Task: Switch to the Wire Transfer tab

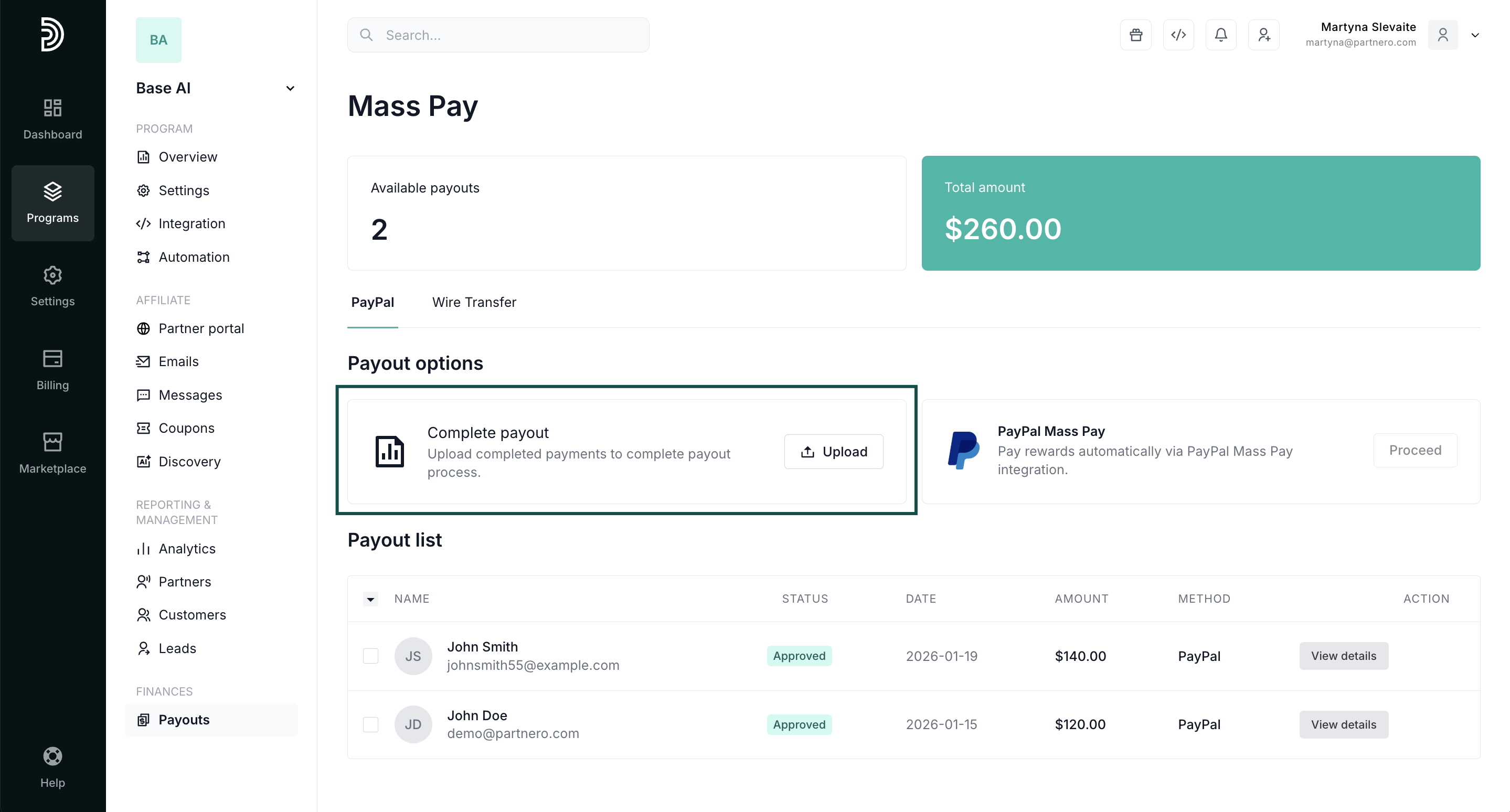Action: pyautogui.click(x=474, y=302)
